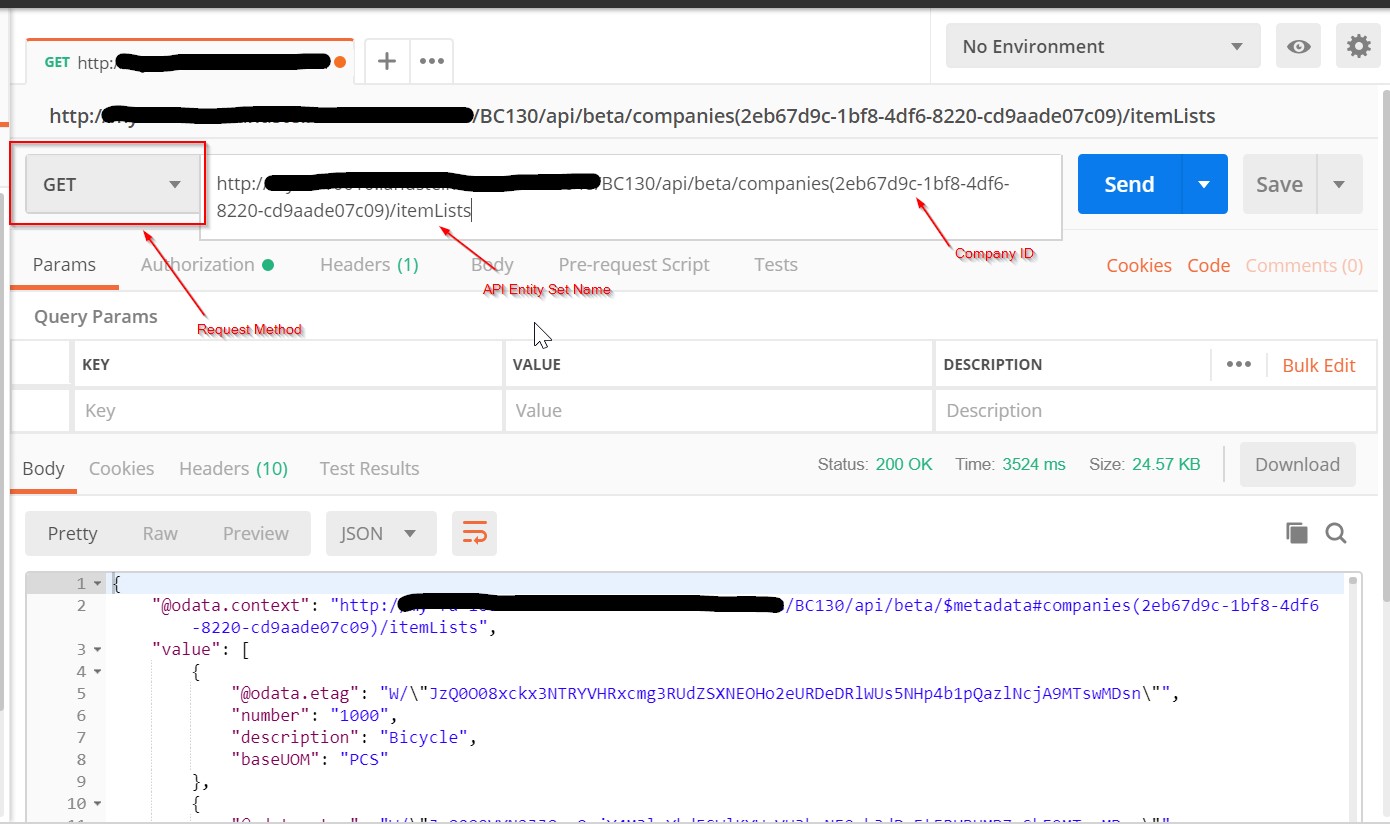
Task: Switch to the Authorization tab
Action: [198, 265]
